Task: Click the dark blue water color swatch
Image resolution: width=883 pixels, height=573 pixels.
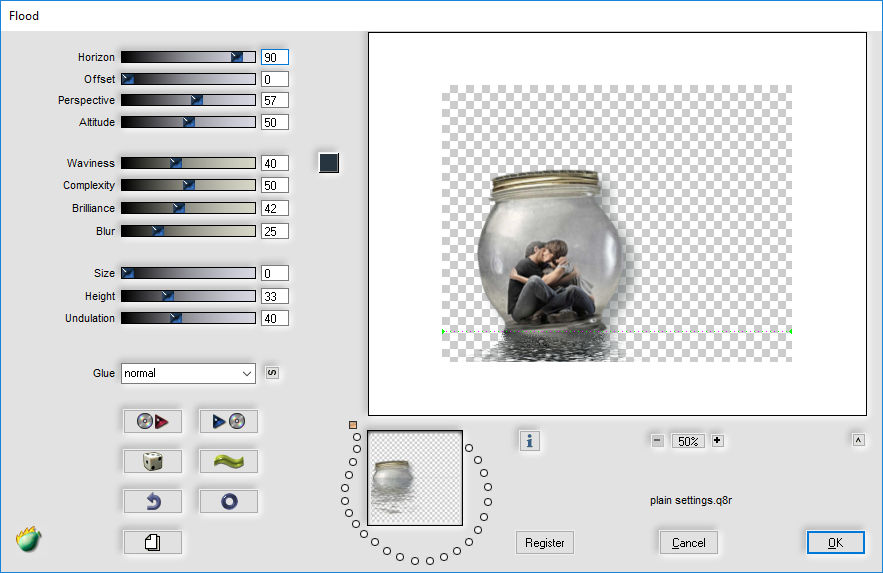Action: coord(329,163)
